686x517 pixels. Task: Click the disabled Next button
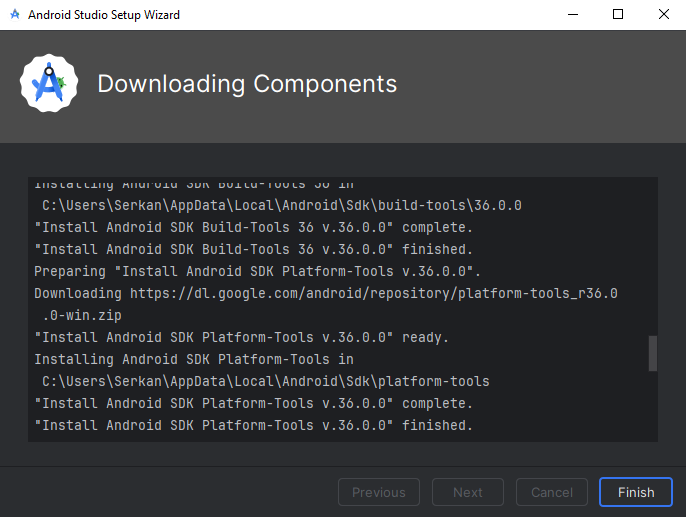pos(468,492)
